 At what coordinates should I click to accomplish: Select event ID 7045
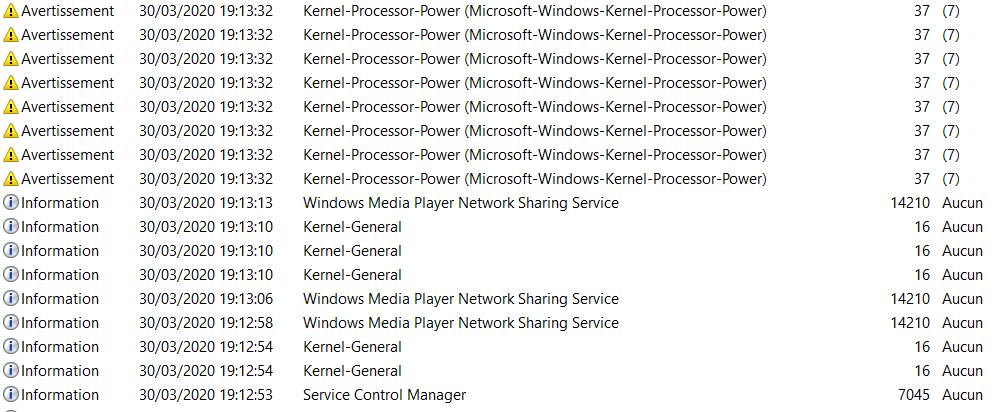(x=914, y=395)
